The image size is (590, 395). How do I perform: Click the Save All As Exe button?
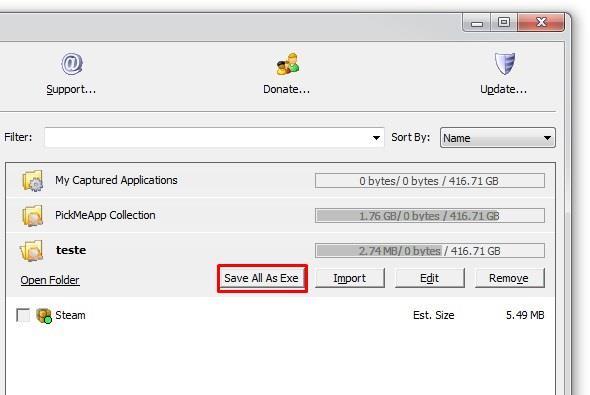(262, 278)
